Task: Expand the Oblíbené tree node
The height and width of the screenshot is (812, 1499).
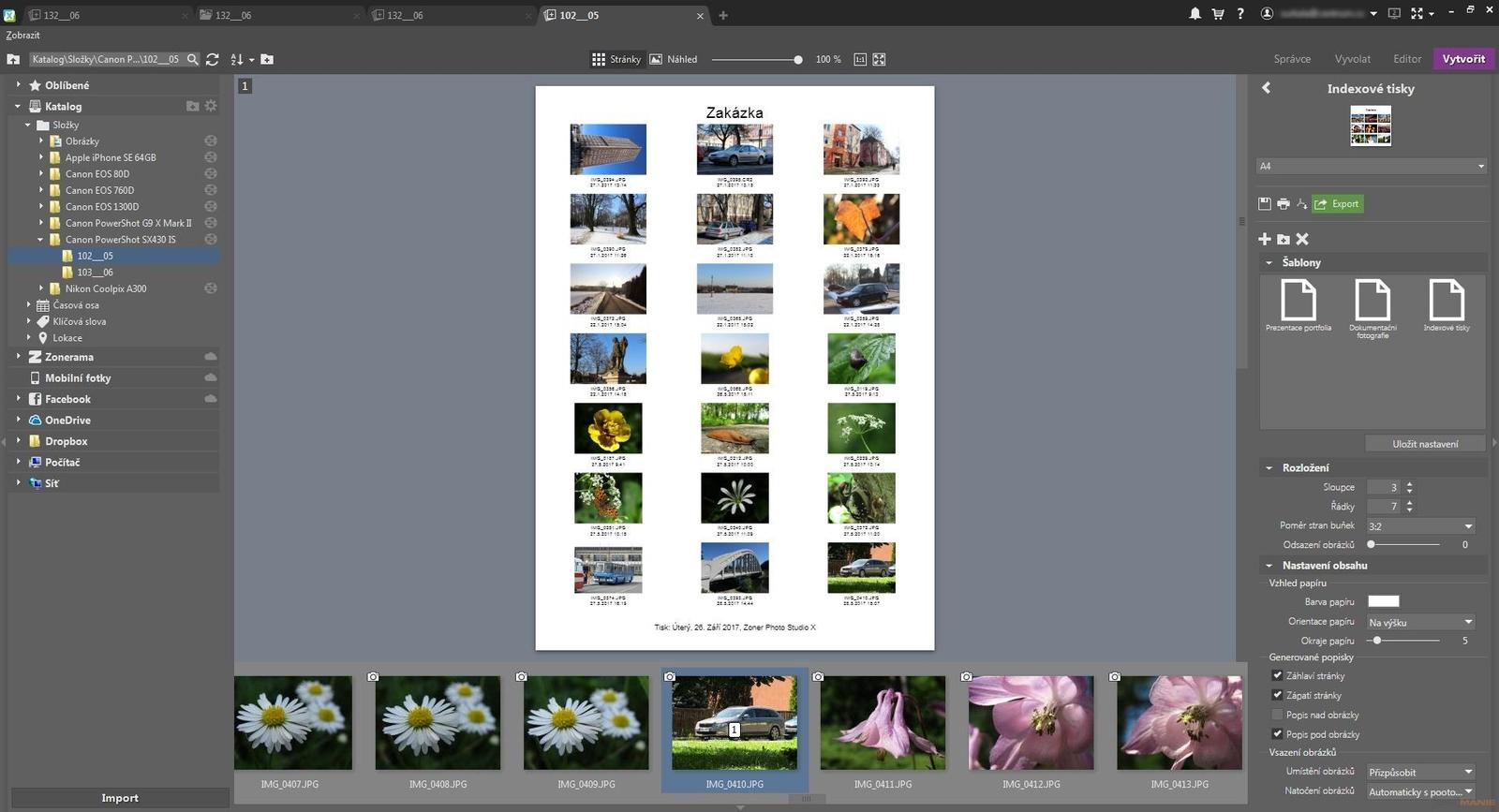Action: pyautogui.click(x=18, y=84)
